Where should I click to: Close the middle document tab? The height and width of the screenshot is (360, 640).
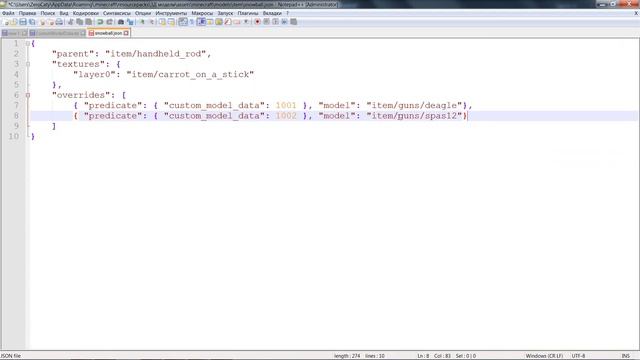(x=83, y=33)
